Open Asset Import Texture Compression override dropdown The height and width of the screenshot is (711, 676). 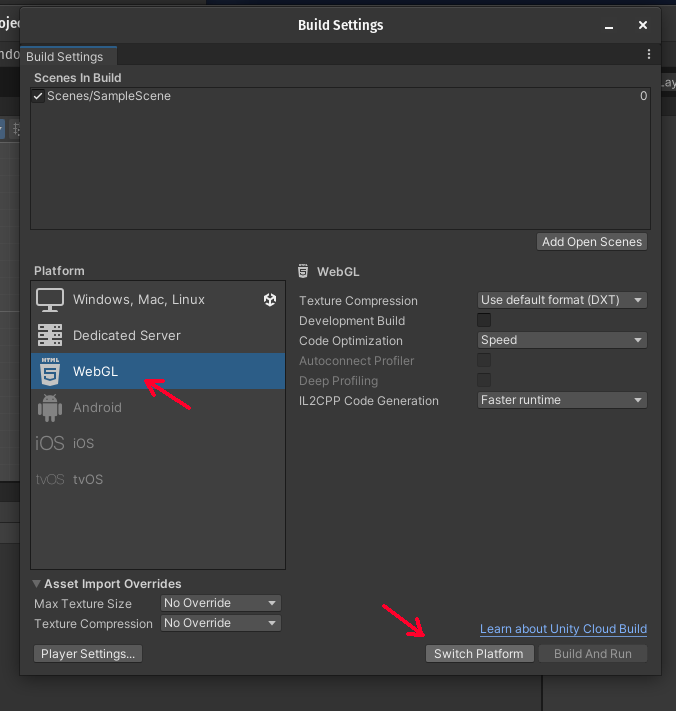pos(221,623)
